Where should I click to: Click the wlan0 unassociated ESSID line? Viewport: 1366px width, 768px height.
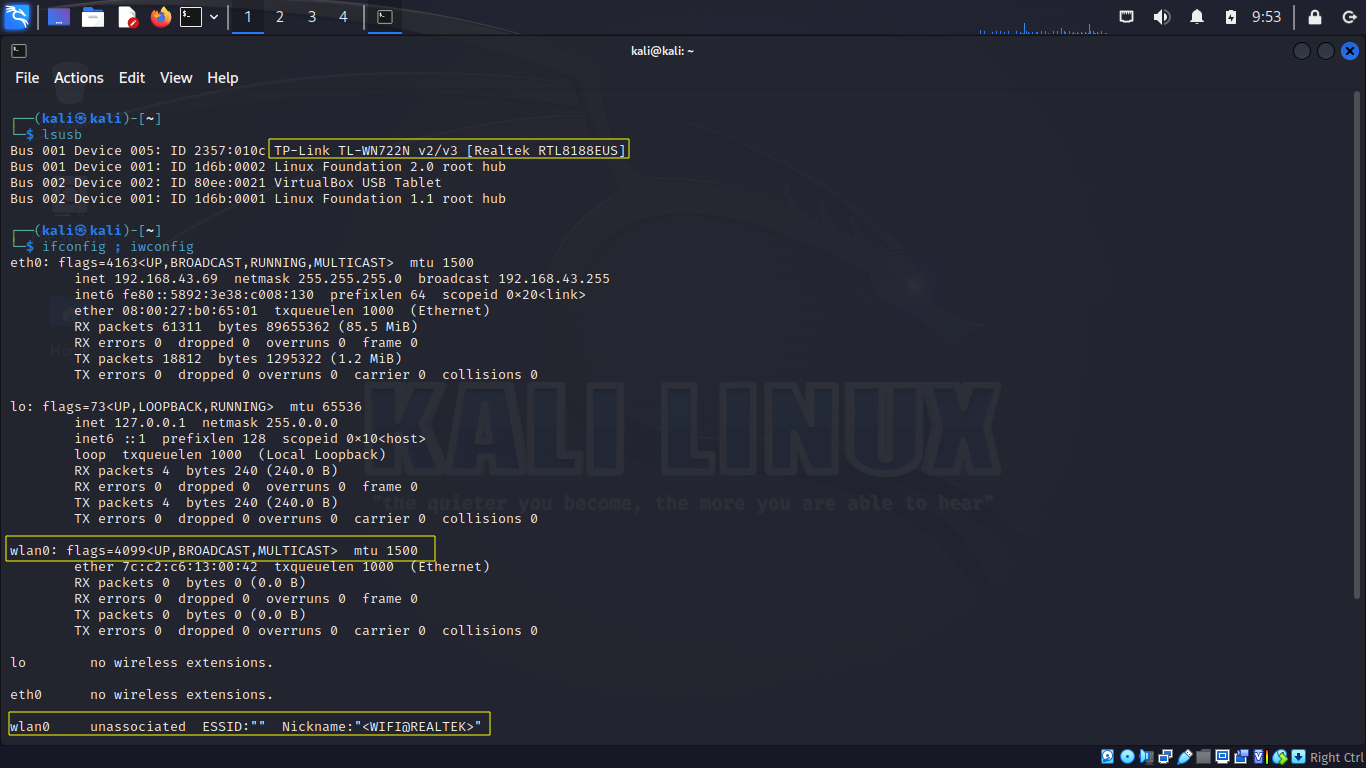(x=246, y=726)
